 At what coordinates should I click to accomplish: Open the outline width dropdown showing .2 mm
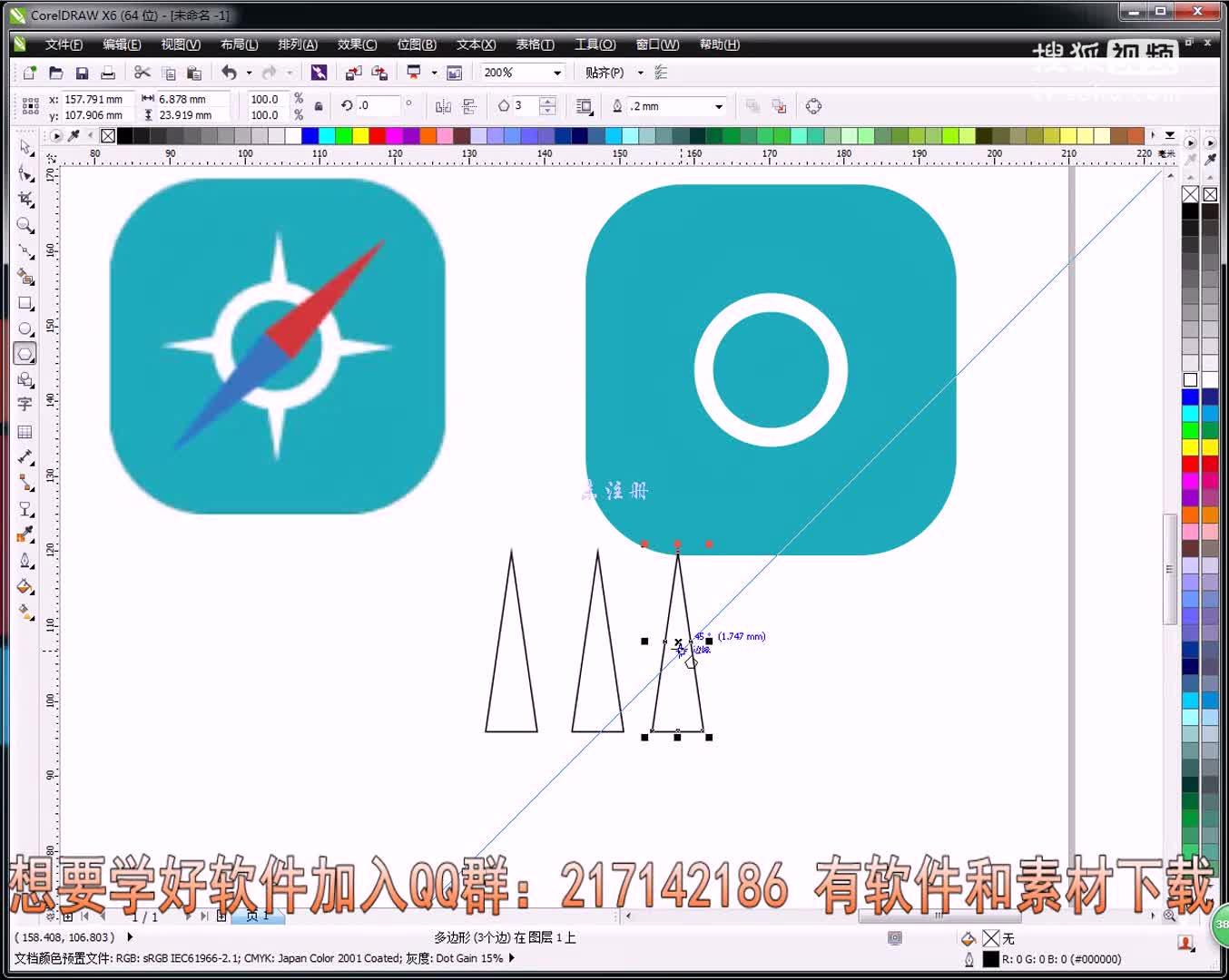tap(717, 106)
